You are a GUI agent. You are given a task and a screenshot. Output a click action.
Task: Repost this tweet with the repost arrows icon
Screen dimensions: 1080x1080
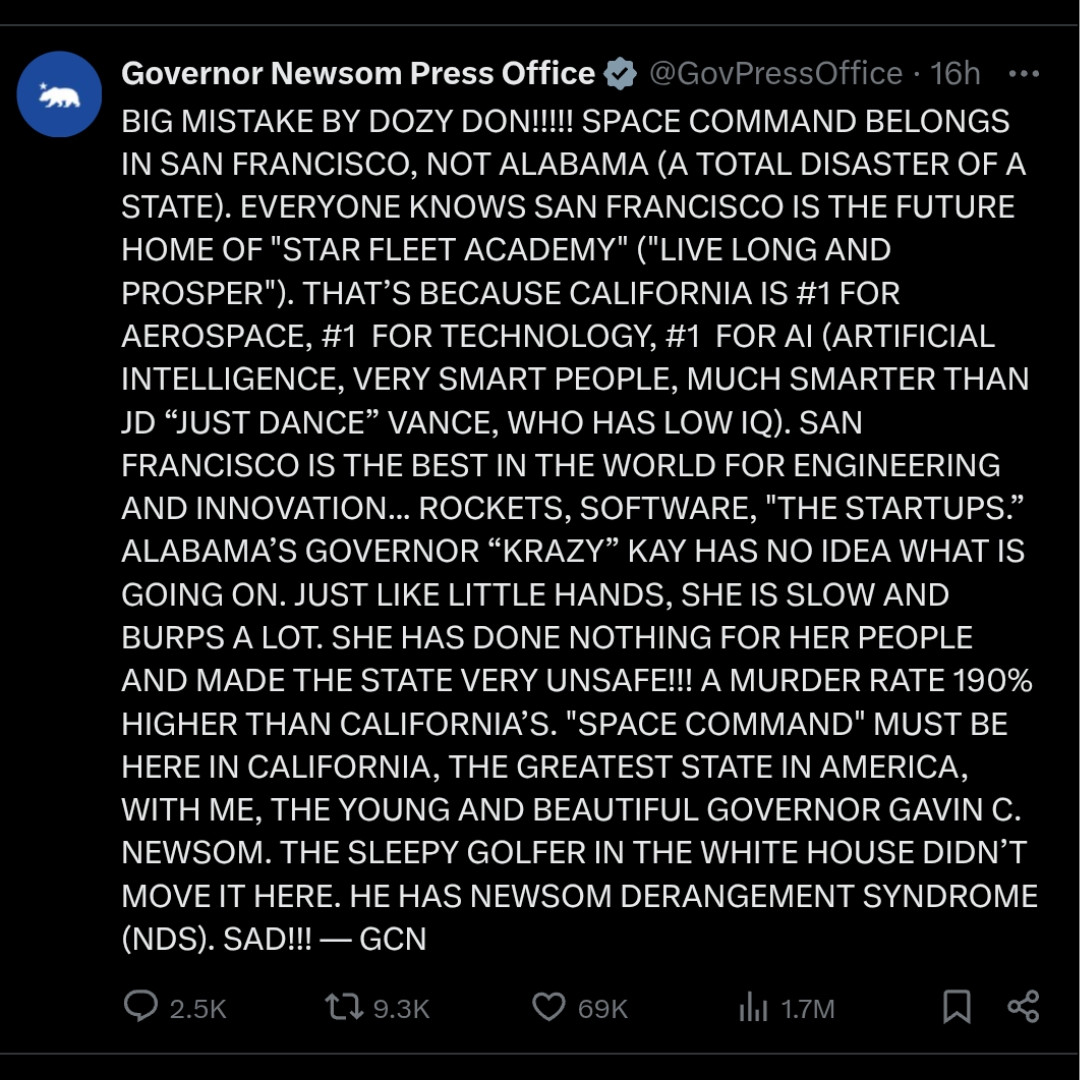pos(344,1006)
